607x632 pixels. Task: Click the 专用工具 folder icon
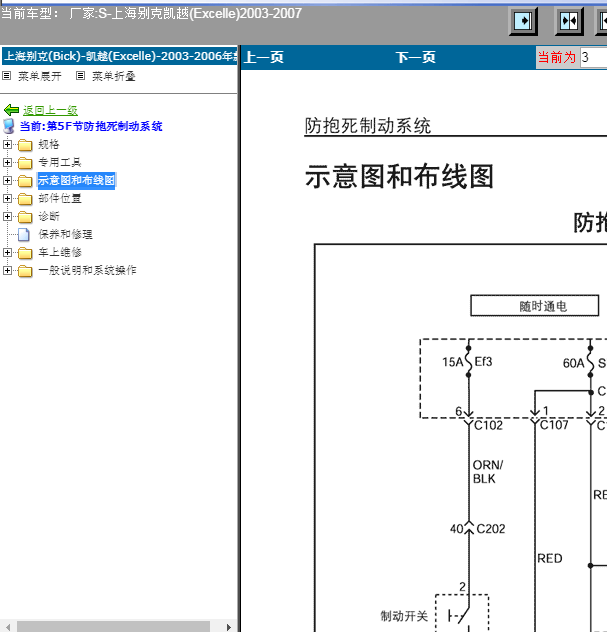25,162
